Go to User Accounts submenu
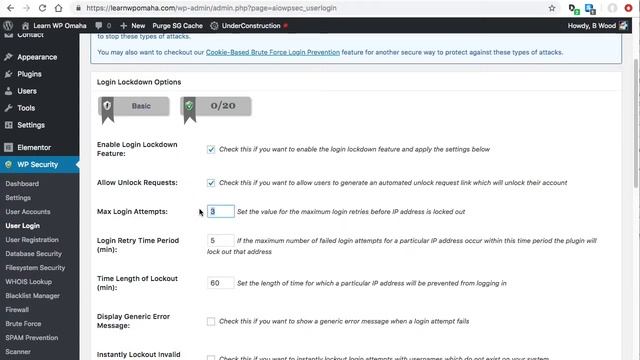Screen dimensions: 640x360 28,212
